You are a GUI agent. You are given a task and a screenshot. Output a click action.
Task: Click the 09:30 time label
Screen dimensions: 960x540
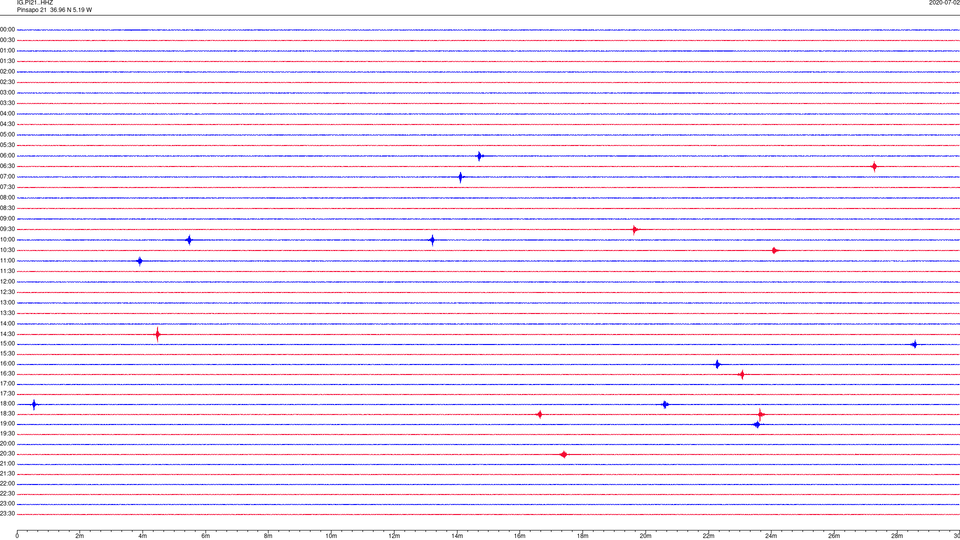tap(7, 229)
